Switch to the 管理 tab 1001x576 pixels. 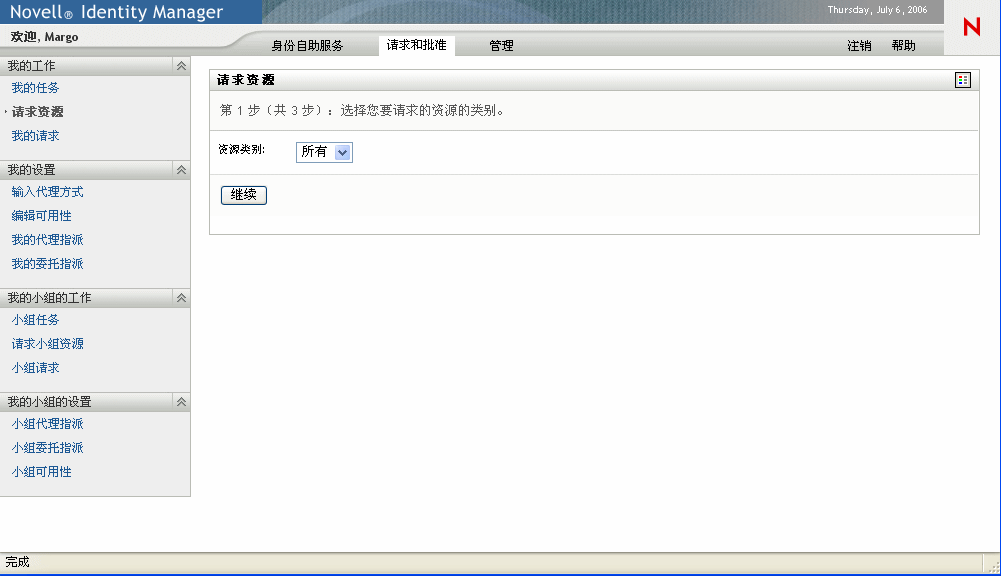pyautogui.click(x=502, y=44)
